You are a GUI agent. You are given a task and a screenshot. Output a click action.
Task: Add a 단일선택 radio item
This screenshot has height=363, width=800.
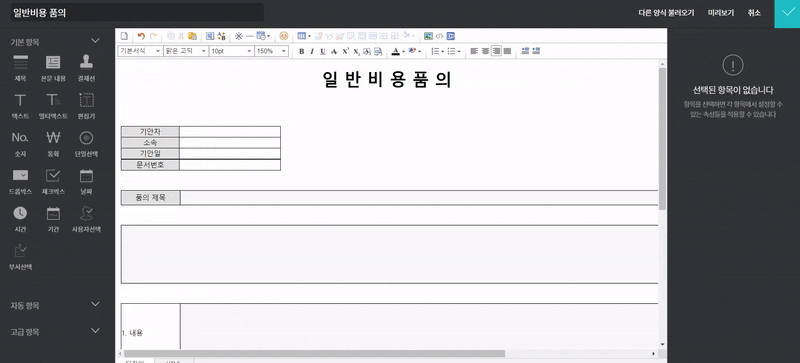coord(86,143)
